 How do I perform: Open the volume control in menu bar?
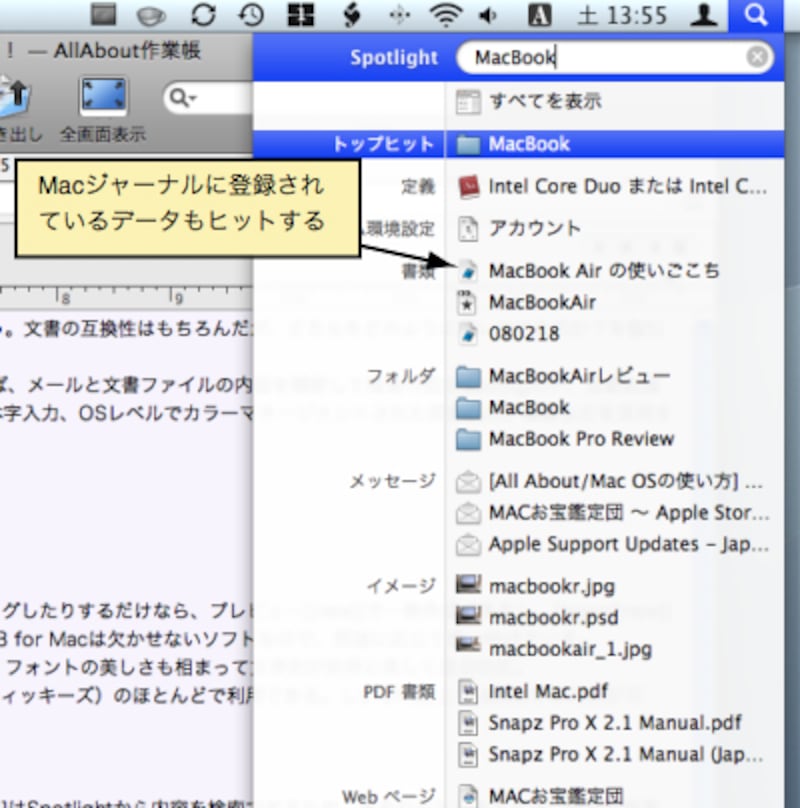490,15
